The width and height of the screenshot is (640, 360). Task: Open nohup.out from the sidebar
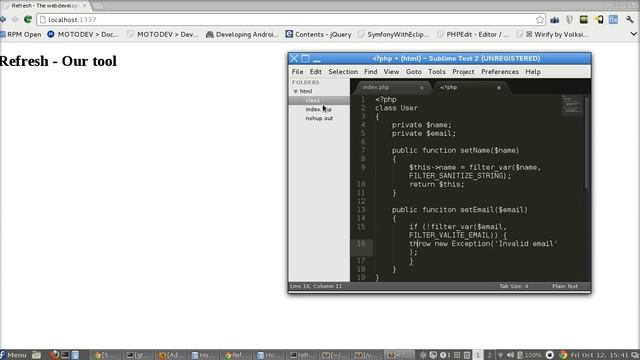[x=319, y=118]
